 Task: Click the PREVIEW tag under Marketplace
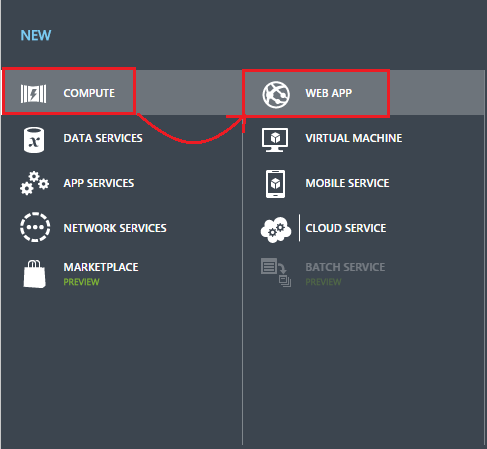pyautogui.click(x=81, y=282)
